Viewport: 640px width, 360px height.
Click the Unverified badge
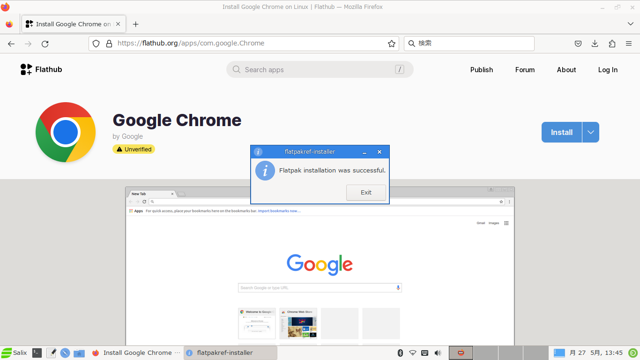(x=134, y=149)
